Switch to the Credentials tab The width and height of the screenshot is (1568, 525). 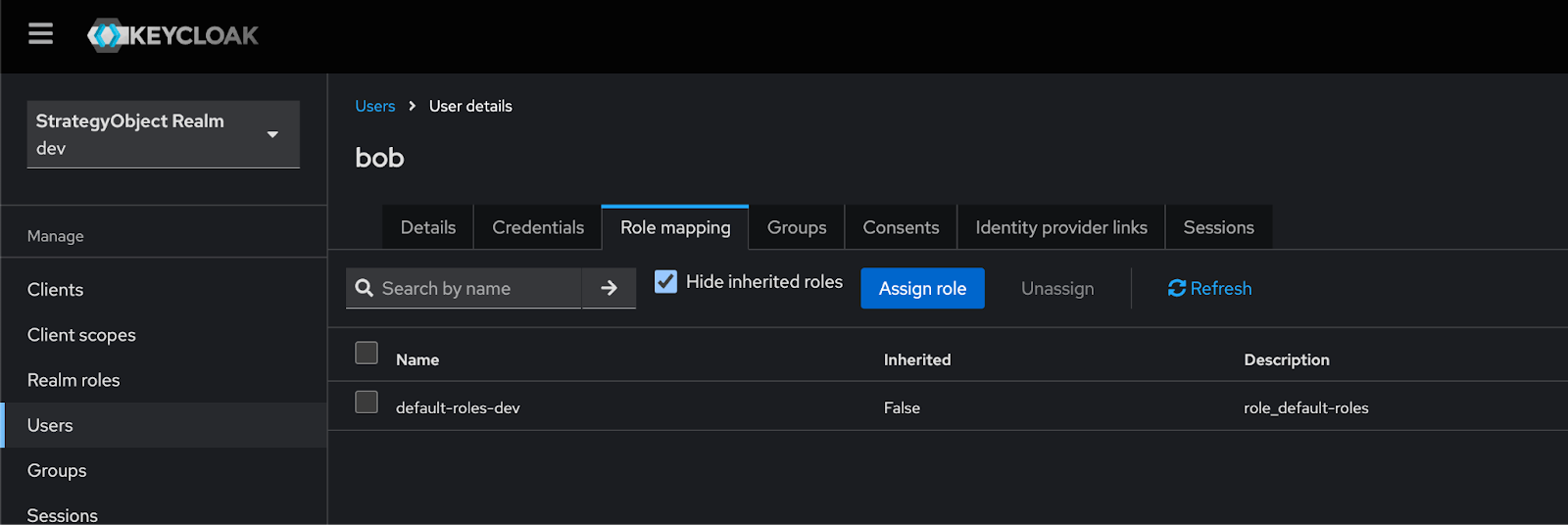[x=537, y=227]
